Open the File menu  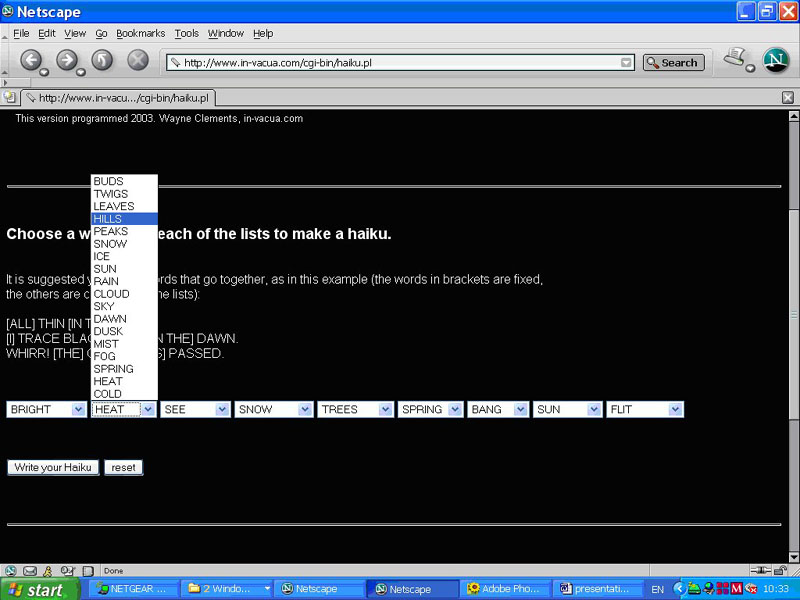21,34
